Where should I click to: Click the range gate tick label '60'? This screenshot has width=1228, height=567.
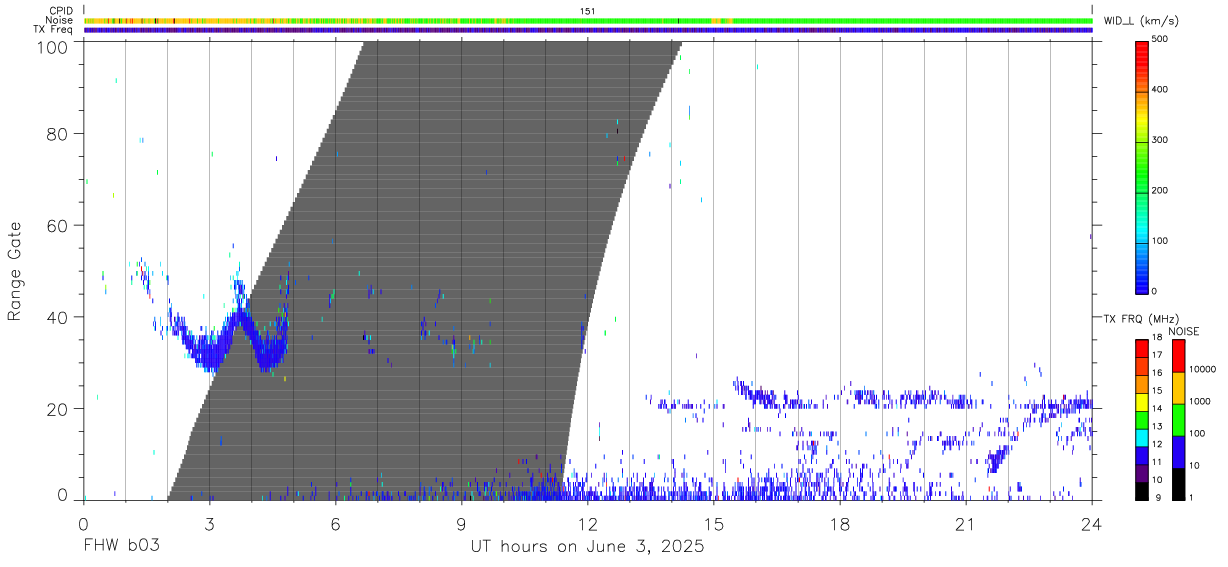pos(59,226)
